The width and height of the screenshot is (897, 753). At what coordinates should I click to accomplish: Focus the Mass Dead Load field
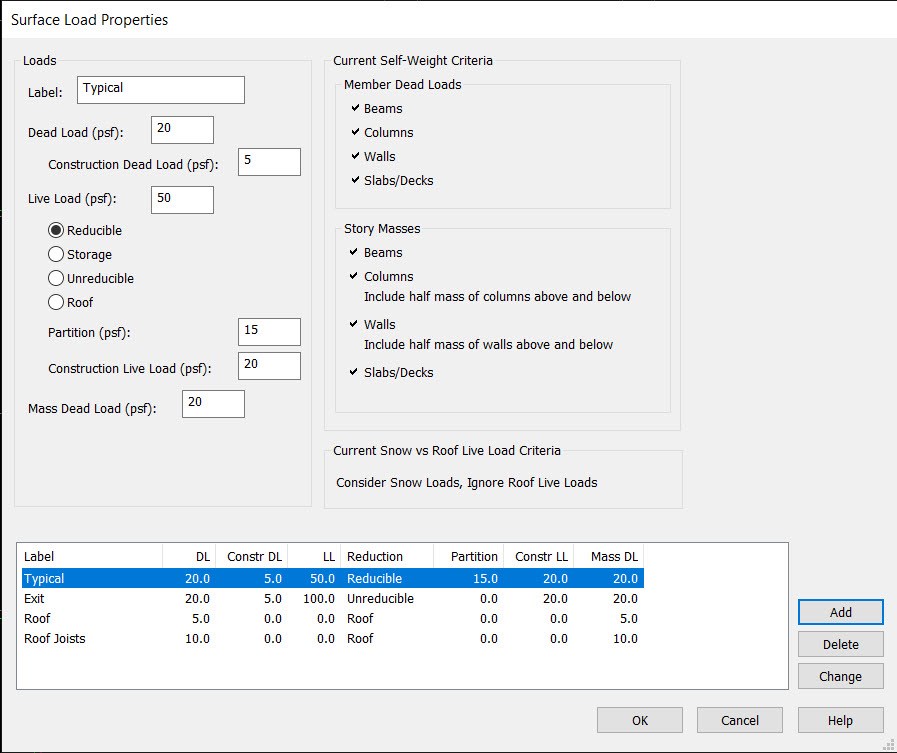pos(213,404)
